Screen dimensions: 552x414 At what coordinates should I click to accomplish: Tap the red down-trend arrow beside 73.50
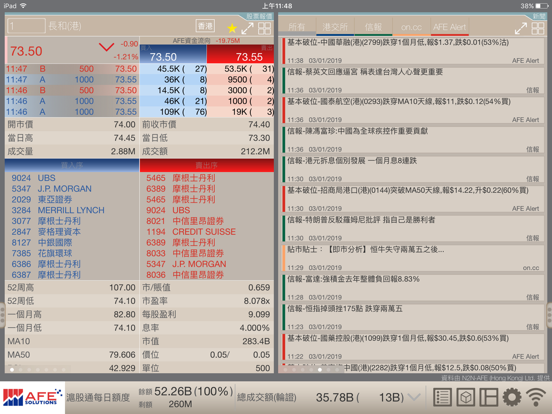(x=106, y=47)
